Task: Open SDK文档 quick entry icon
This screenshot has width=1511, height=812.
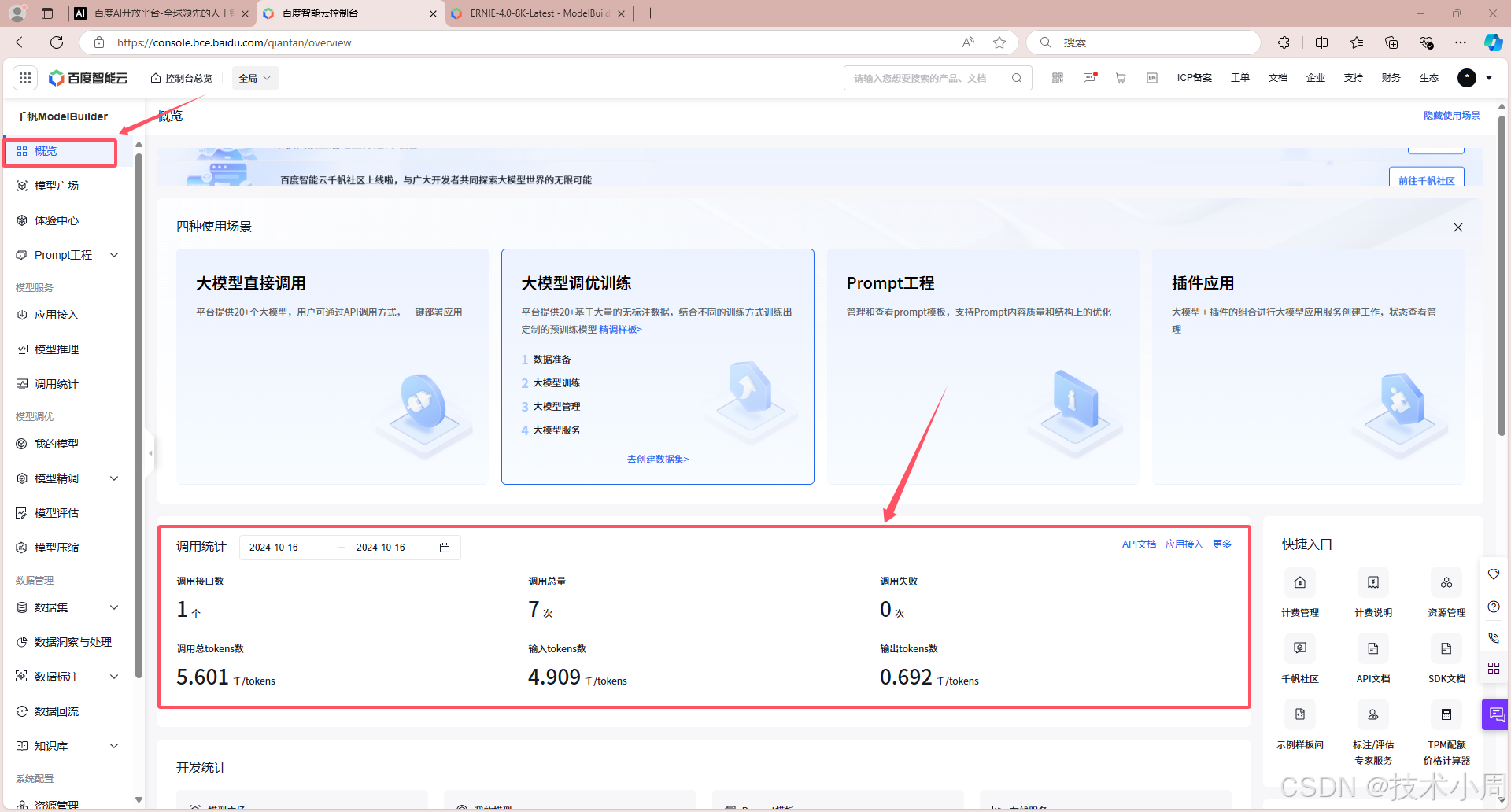Action: point(1446,648)
